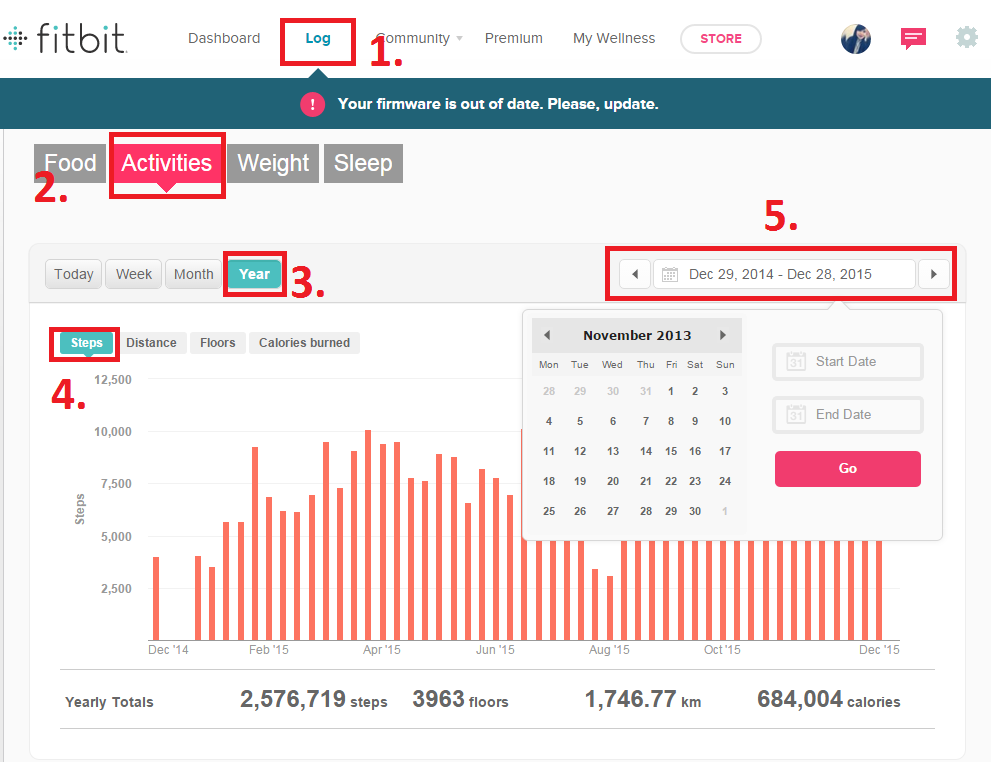Go to next date range arrow
The image size is (991, 762).
pyautogui.click(x=933, y=274)
